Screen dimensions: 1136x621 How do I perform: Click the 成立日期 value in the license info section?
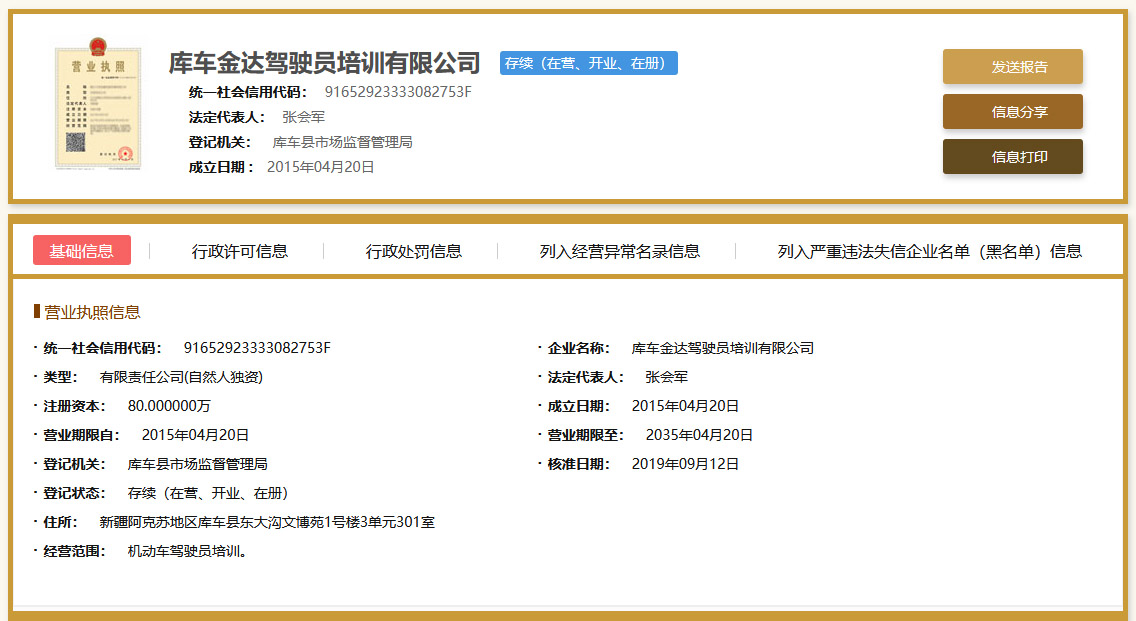tap(685, 406)
